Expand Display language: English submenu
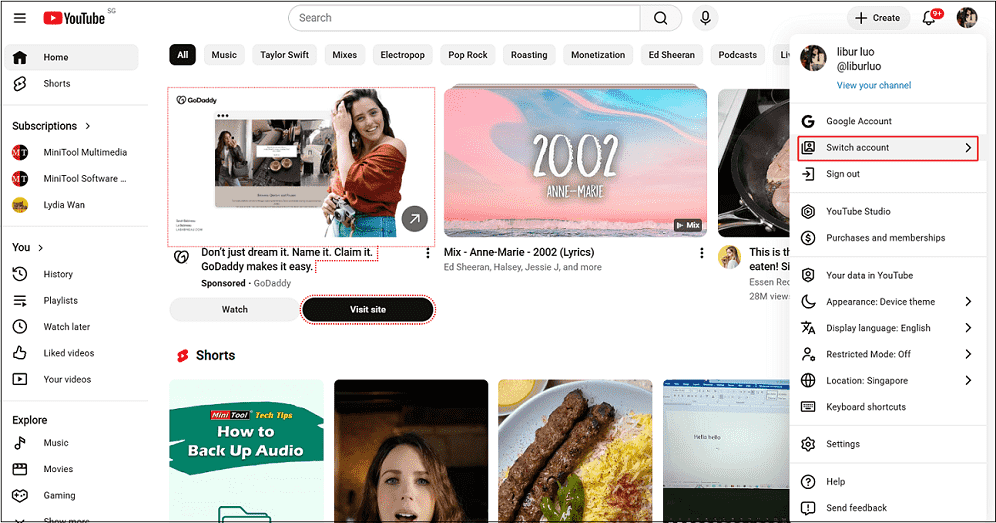 click(888, 328)
